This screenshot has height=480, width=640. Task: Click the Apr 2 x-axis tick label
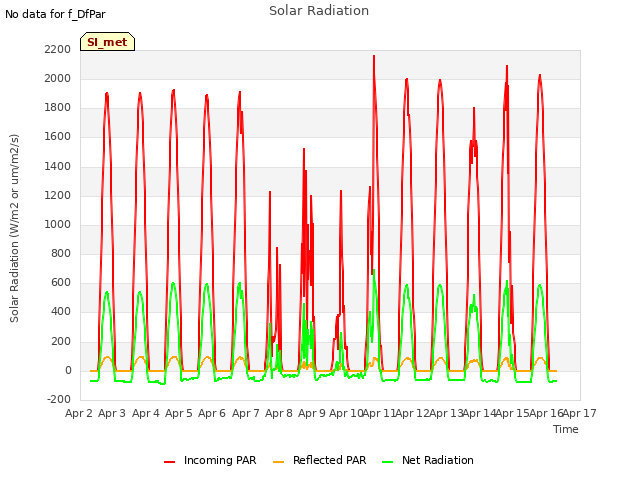click(79, 413)
